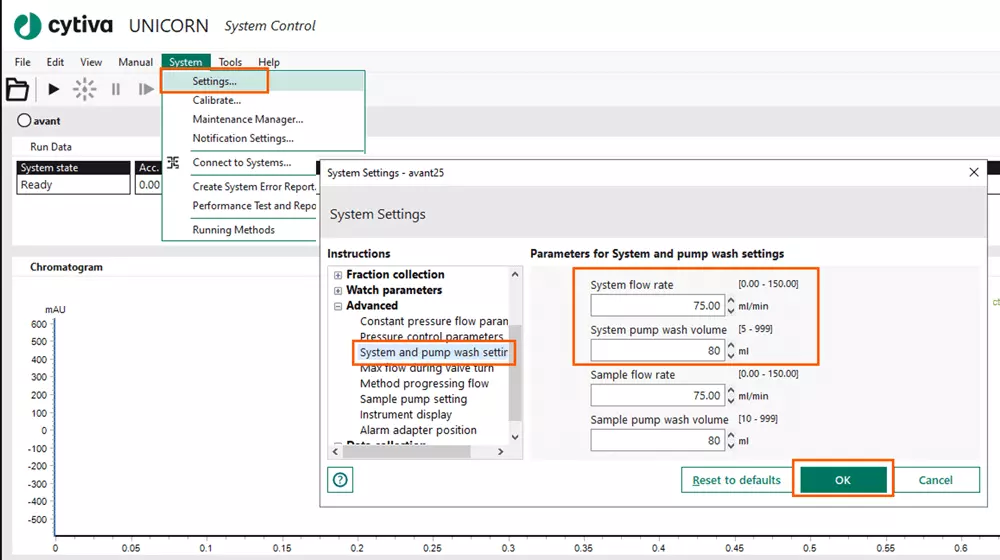Choose Calibrate... from System menu
Image resolution: width=1000 pixels, height=560 pixels.
[217, 100]
